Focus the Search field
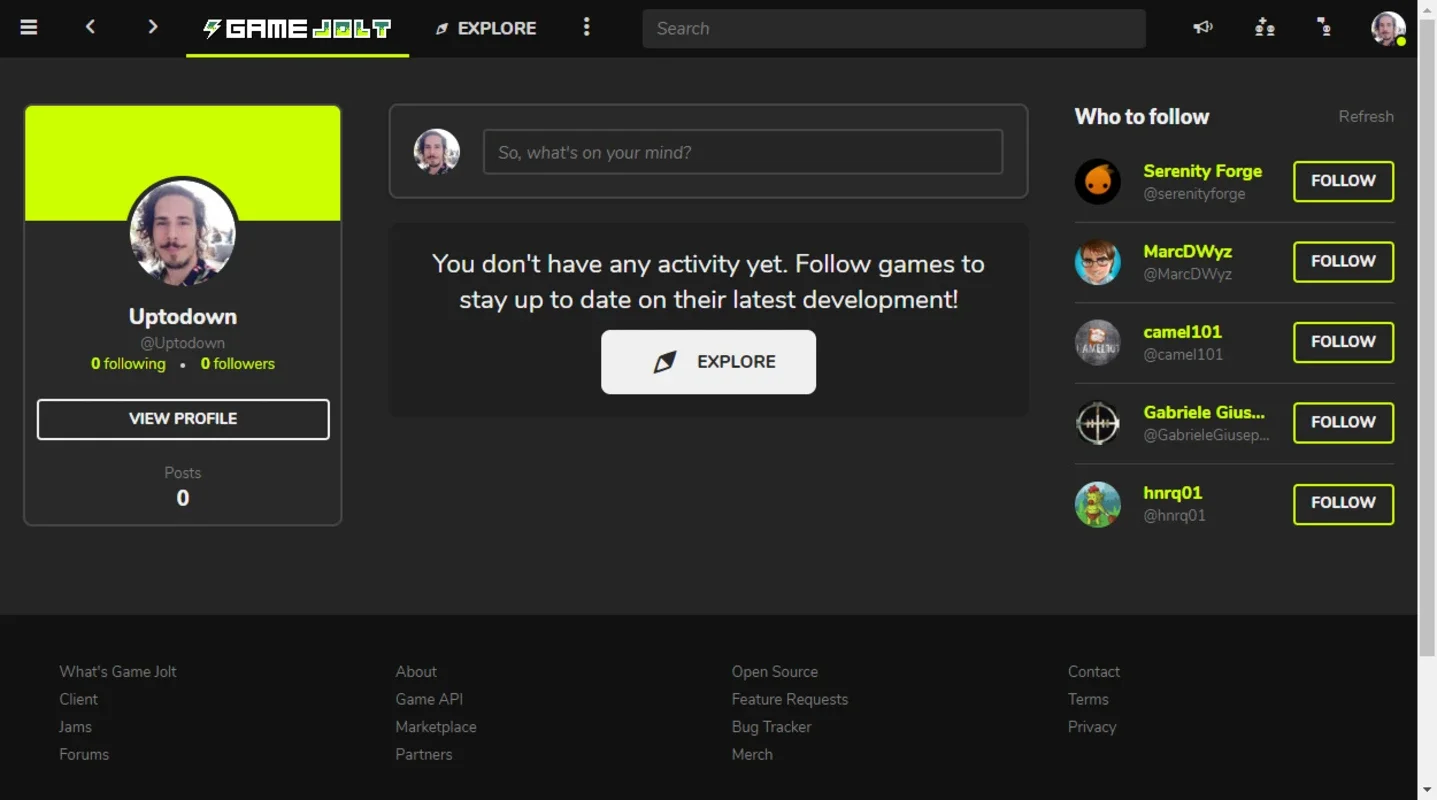Screen dimensions: 1437x800 894,28
